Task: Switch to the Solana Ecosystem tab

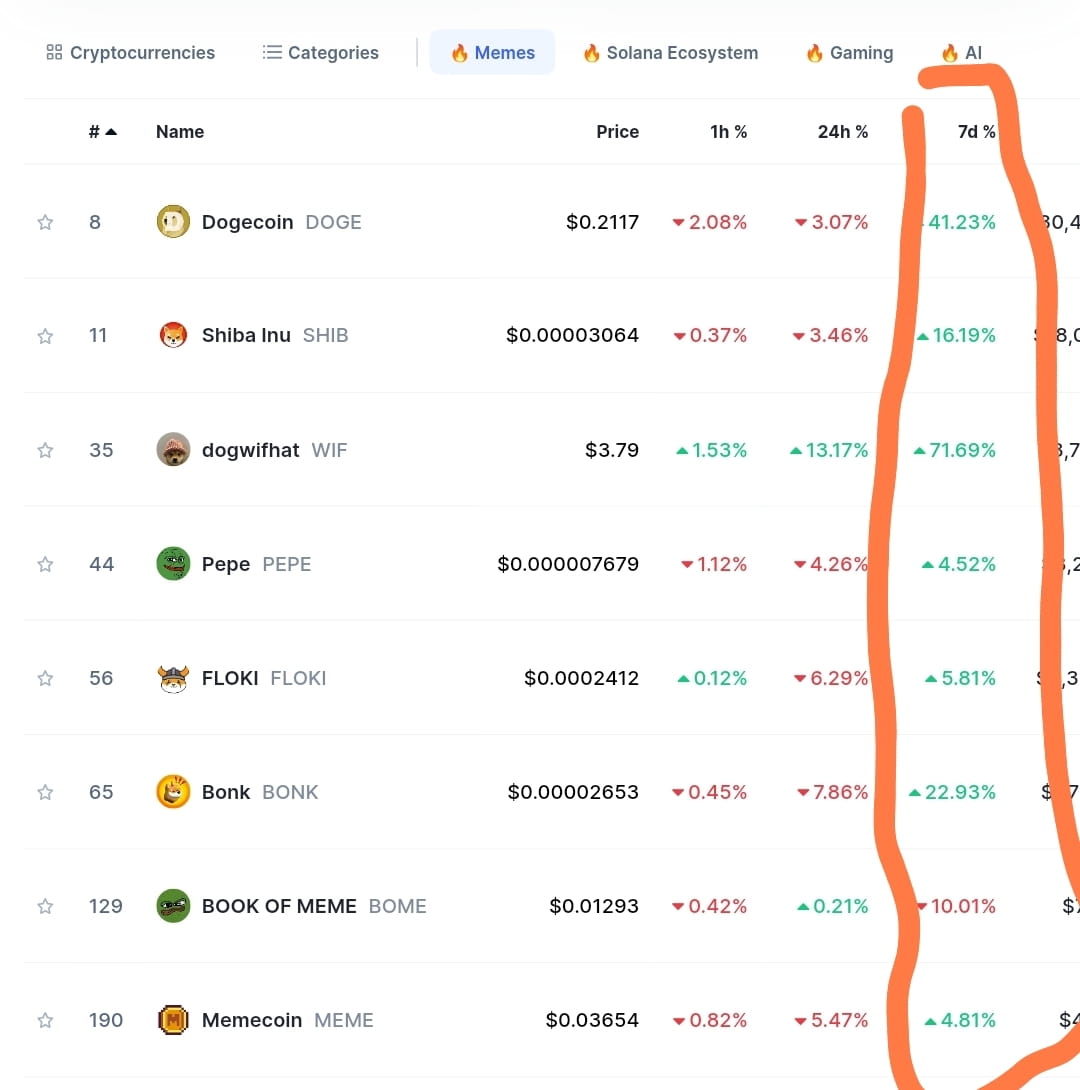Action: point(670,52)
